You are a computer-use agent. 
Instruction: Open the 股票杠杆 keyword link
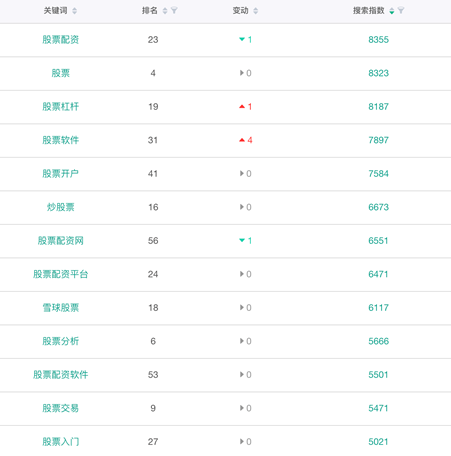(61, 107)
